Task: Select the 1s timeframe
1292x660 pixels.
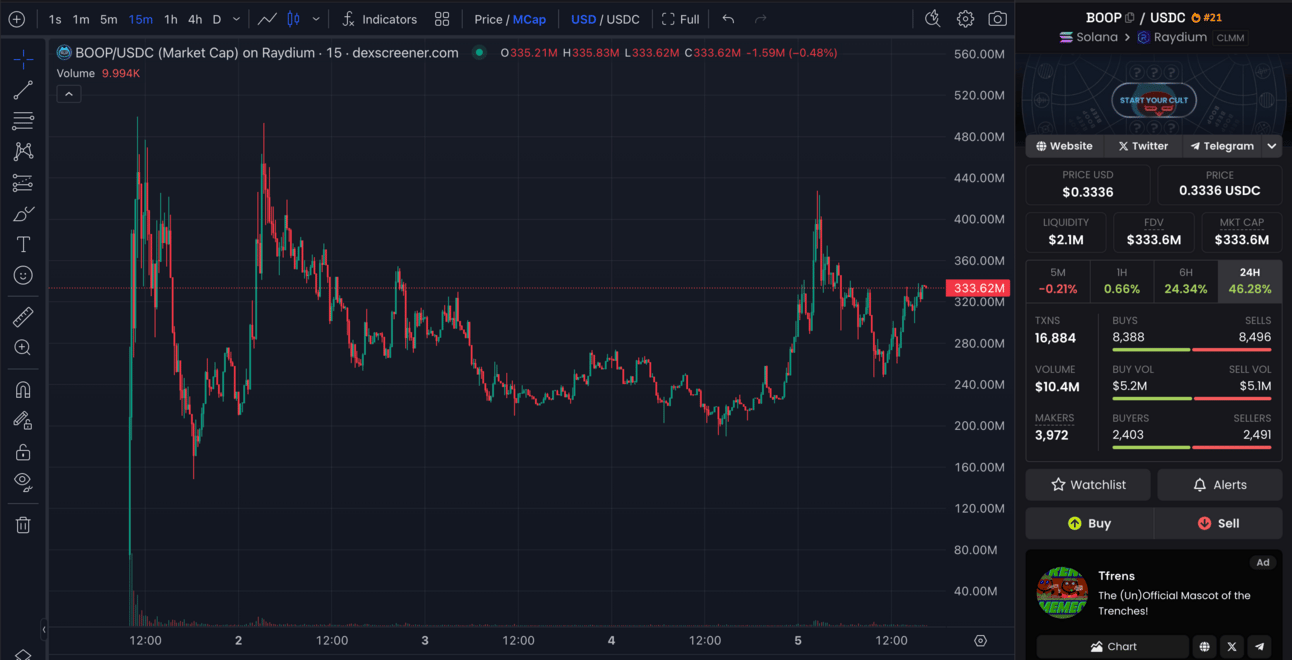Action: [55, 19]
